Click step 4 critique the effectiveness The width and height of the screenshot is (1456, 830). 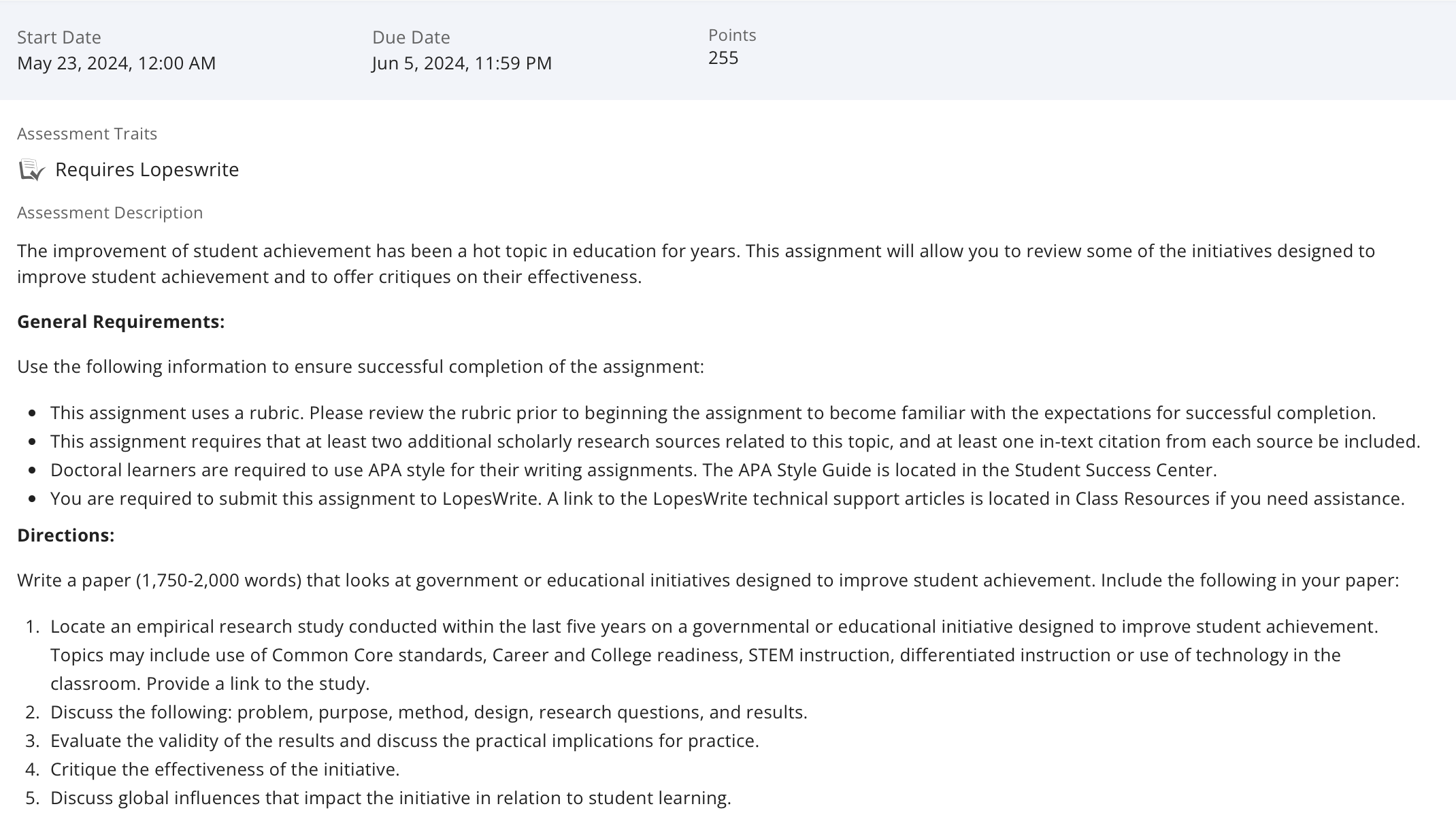point(225,769)
